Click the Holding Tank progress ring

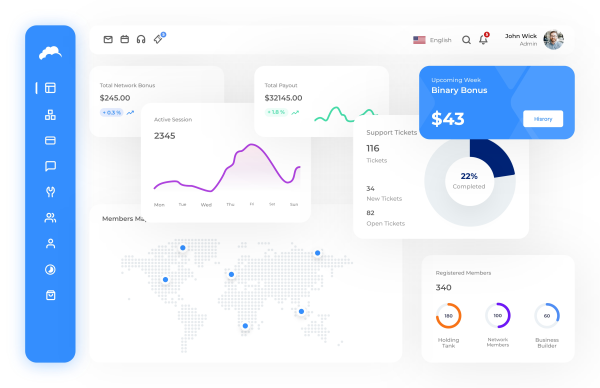click(448, 316)
